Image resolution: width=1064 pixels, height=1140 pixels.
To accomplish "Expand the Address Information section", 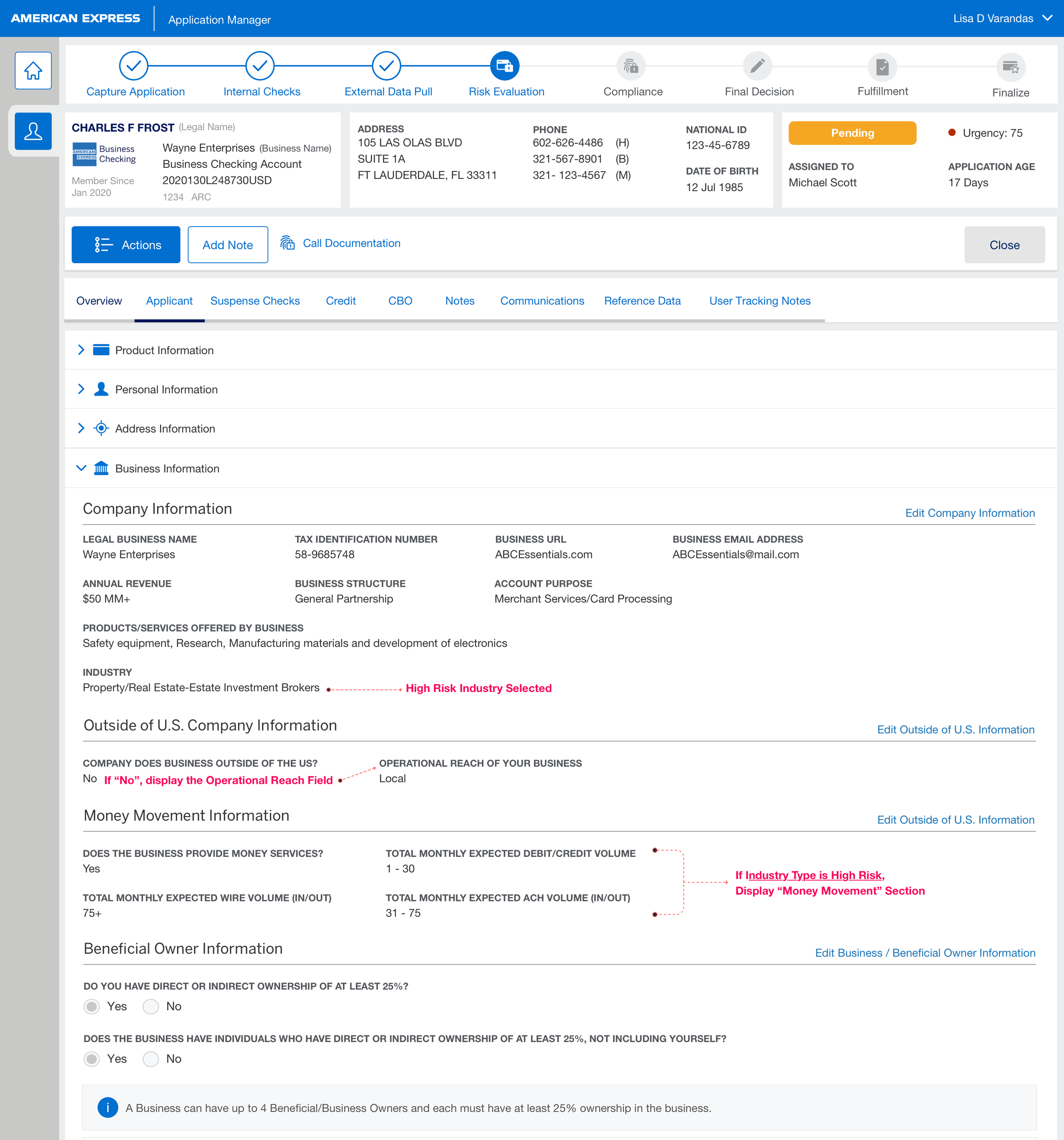I will click(x=81, y=428).
